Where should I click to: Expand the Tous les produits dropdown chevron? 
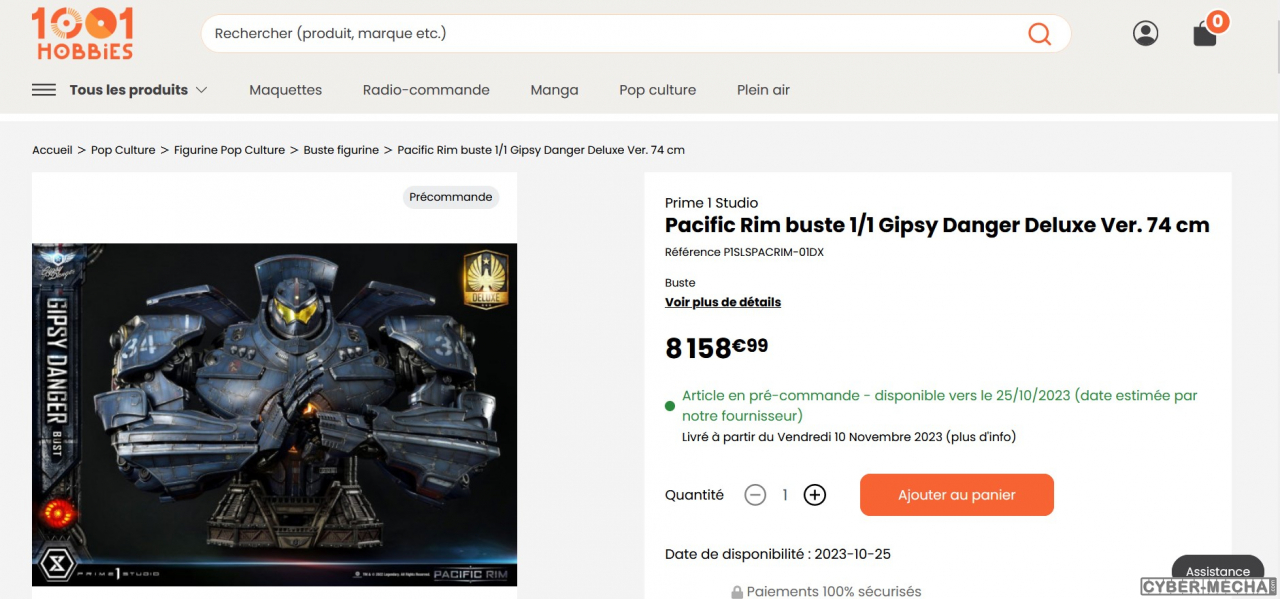[x=201, y=90]
